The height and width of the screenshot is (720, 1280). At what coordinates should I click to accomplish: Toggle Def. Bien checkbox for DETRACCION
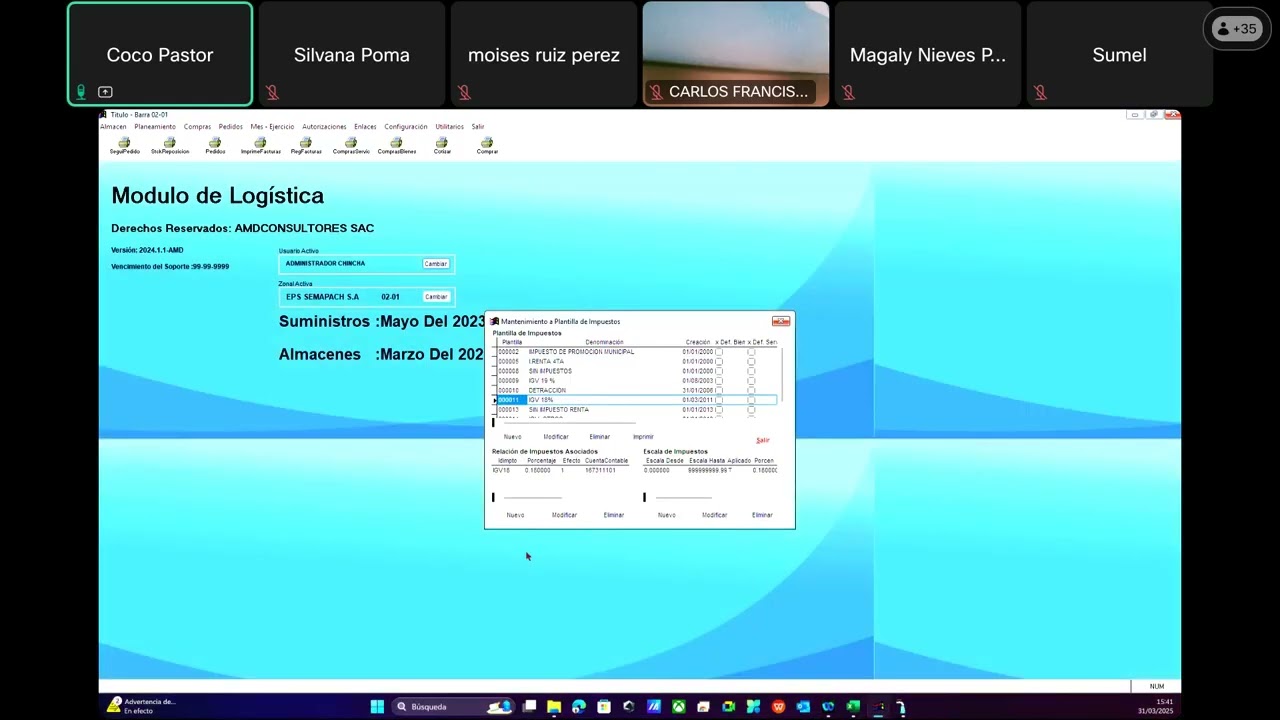click(x=718, y=390)
